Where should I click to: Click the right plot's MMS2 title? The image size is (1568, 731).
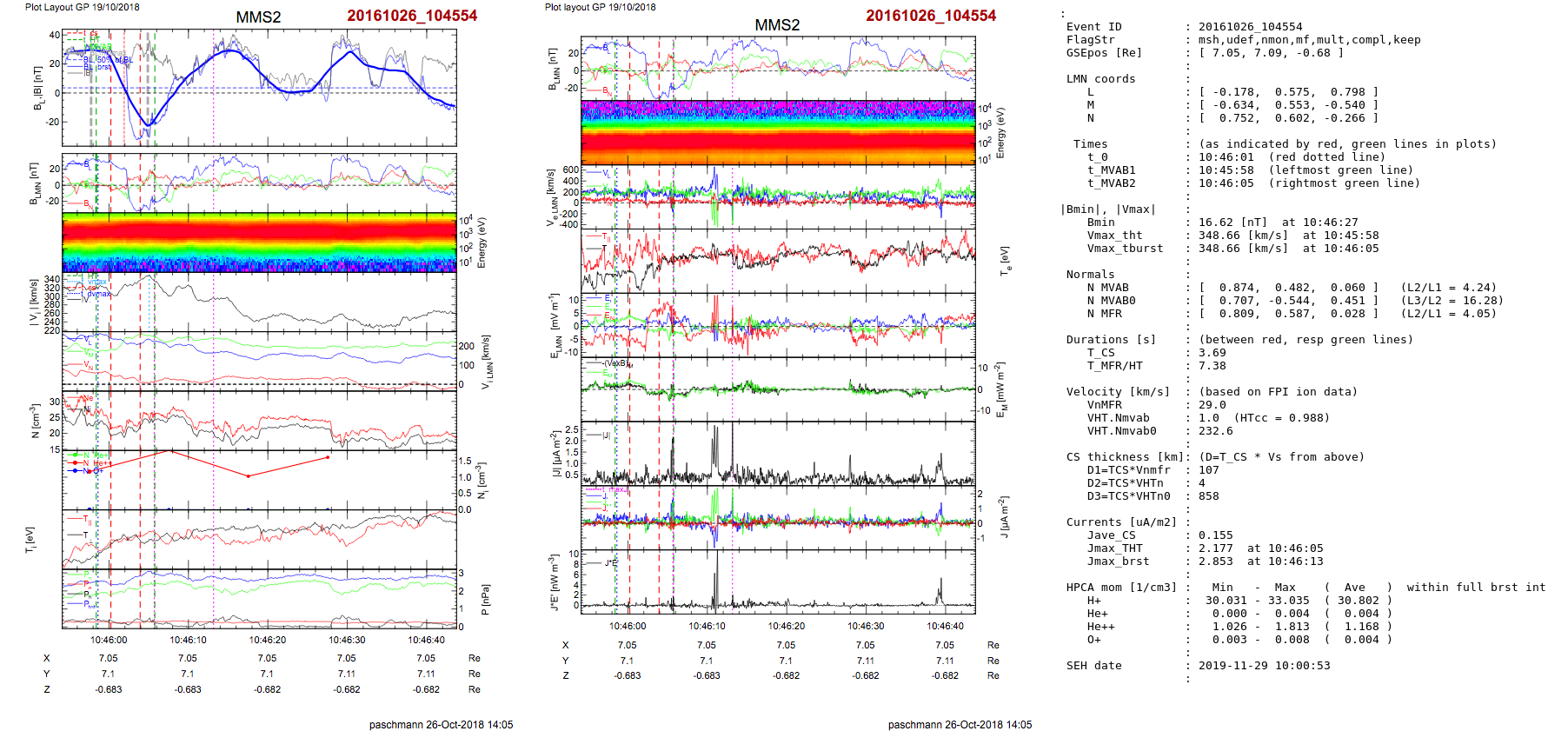tap(777, 25)
